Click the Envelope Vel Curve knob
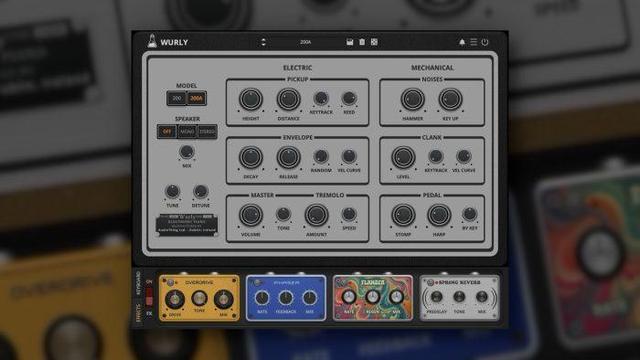 349,156
